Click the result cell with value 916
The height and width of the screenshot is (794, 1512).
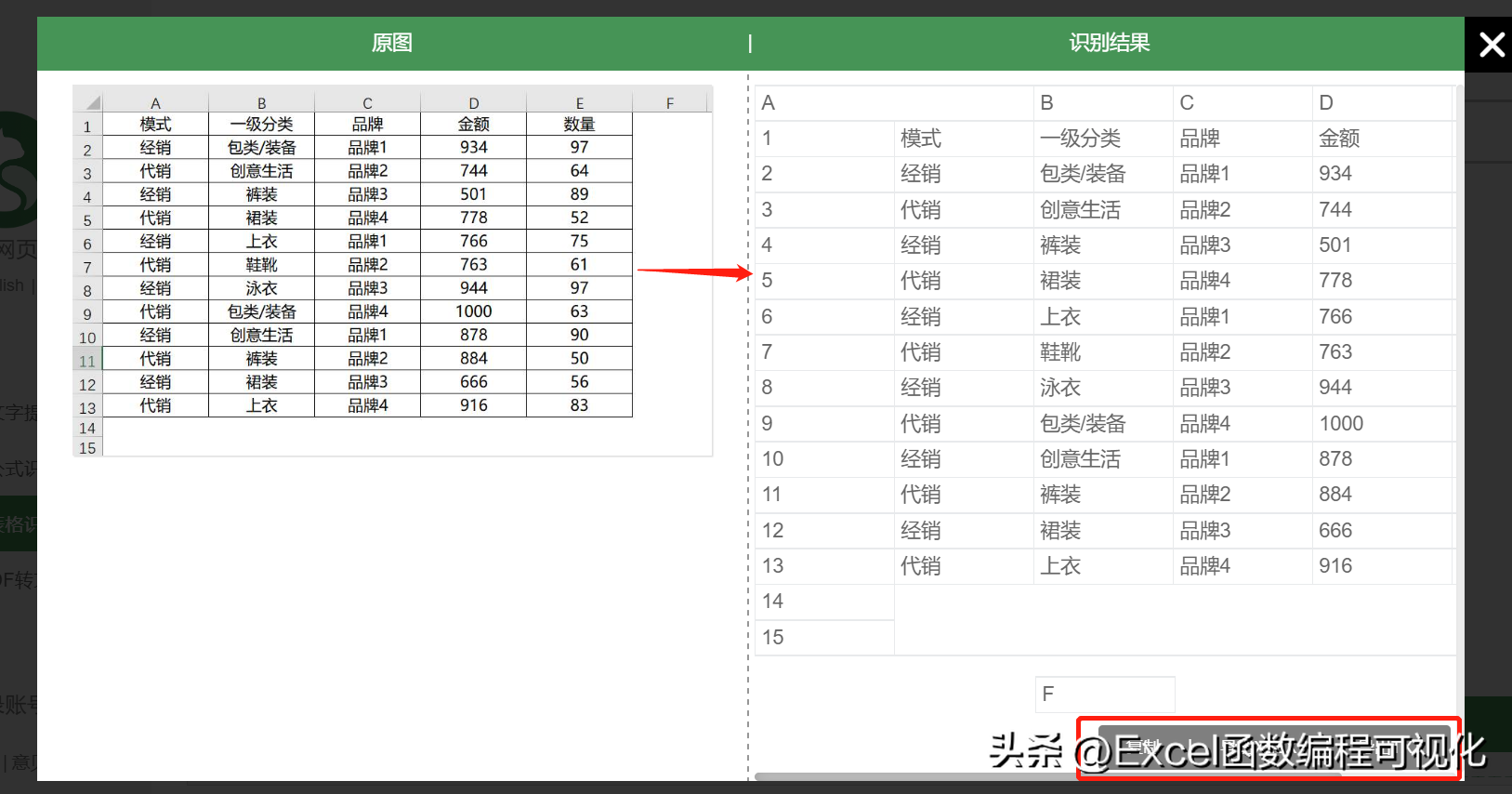click(x=1382, y=566)
